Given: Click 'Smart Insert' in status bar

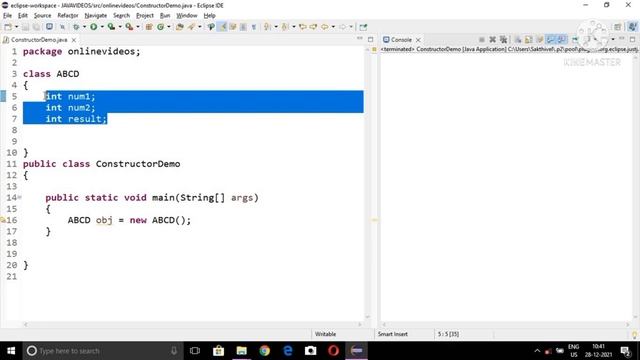Looking at the screenshot, I should [x=392, y=334].
